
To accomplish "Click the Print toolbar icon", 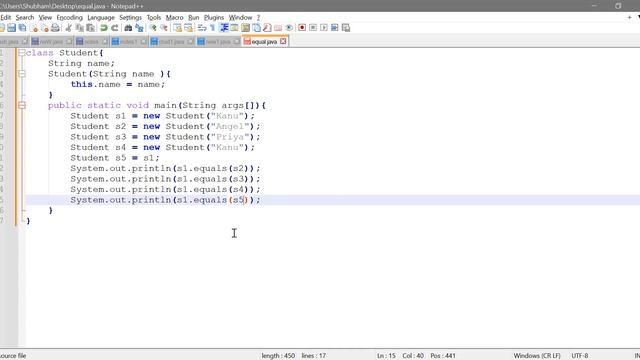I will pyautogui.click(x=55, y=28).
